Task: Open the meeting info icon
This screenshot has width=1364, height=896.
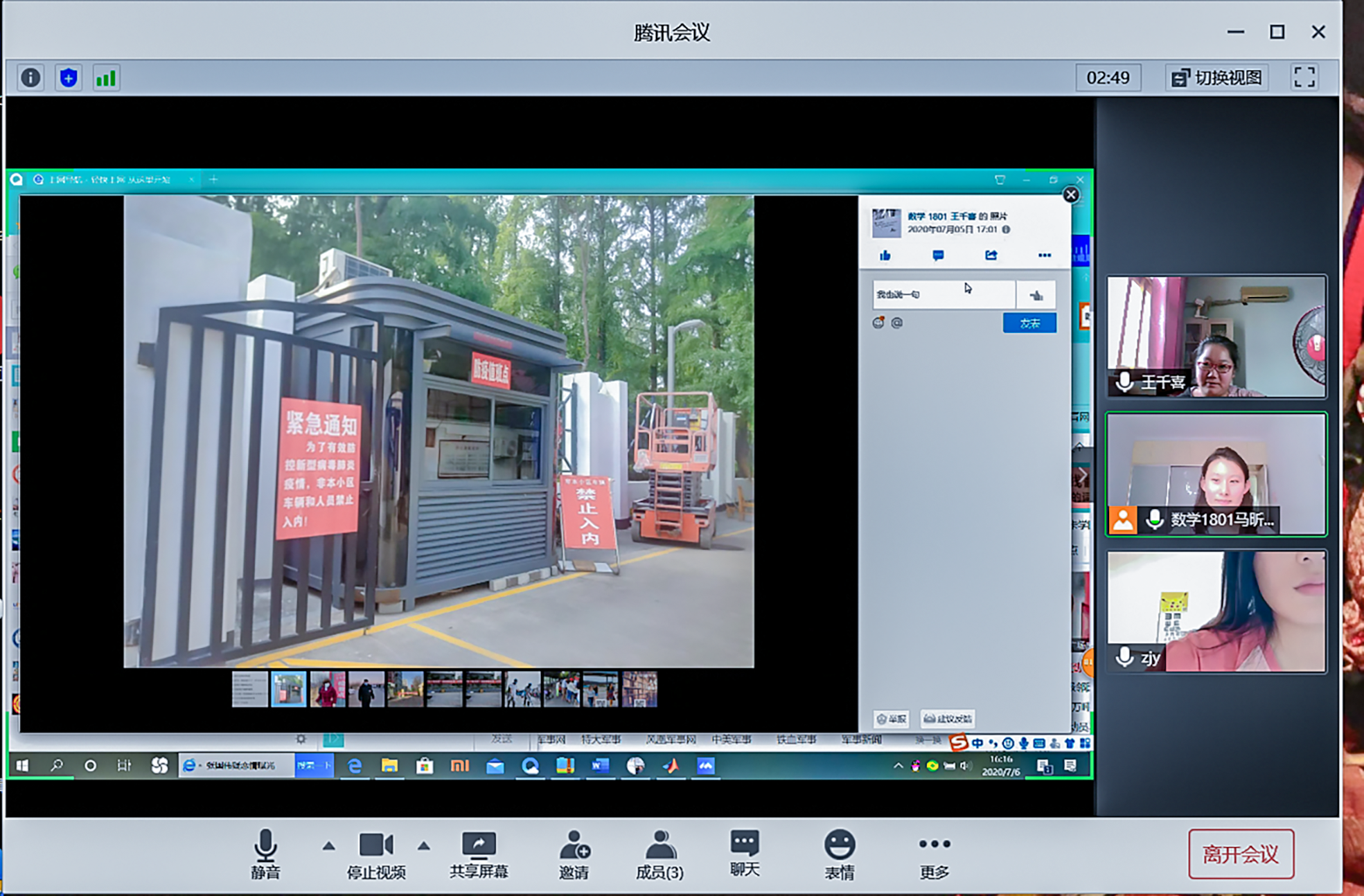Action: tap(30, 78)
